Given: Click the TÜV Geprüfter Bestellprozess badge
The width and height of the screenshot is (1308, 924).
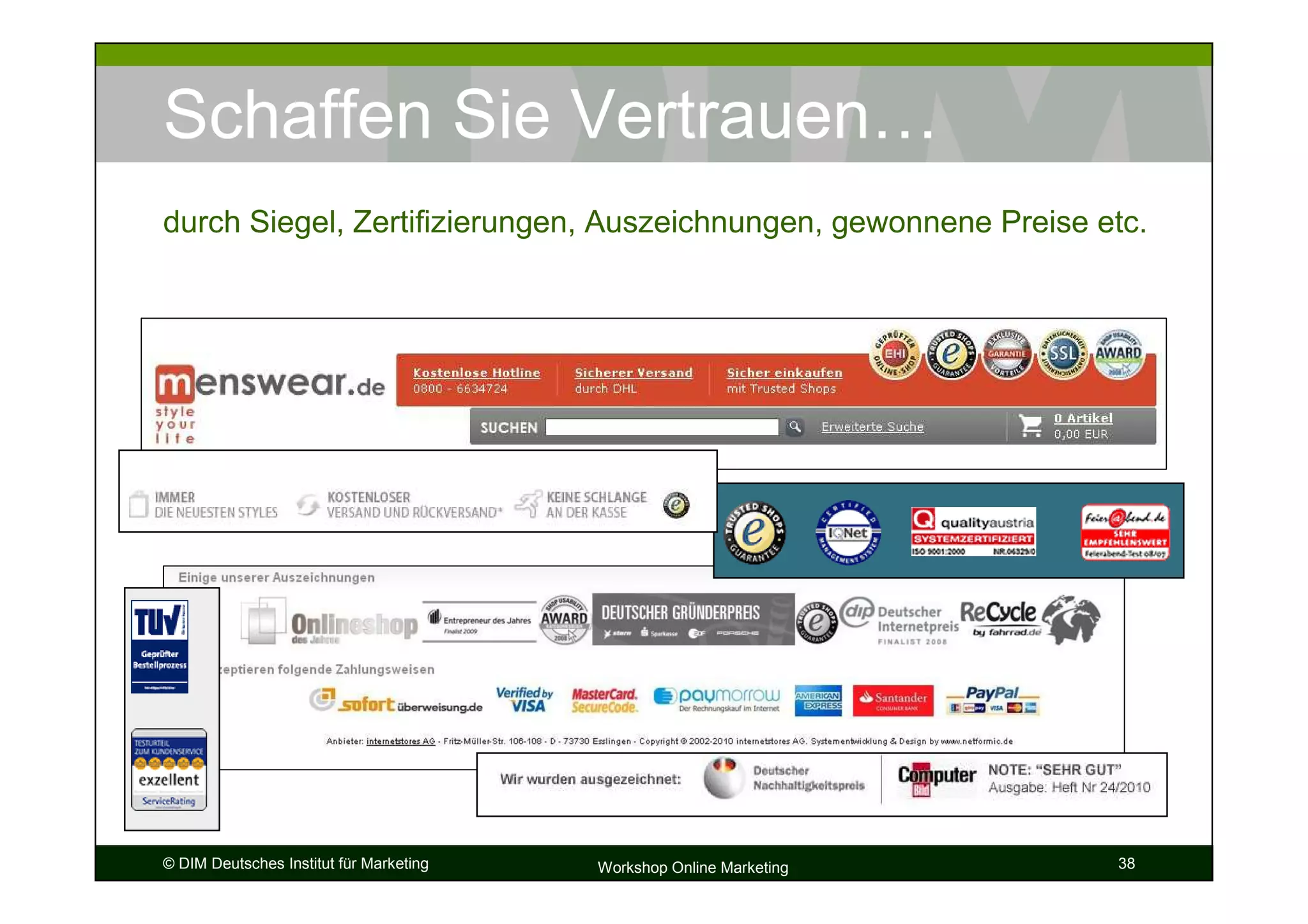Looking at the screenshot, I should click(160, 647).
